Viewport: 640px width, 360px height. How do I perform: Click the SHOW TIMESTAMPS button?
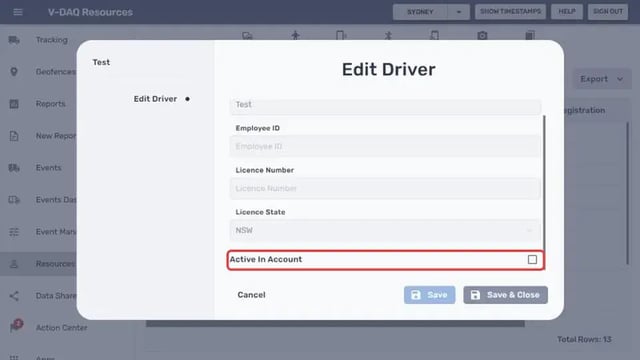510,12
